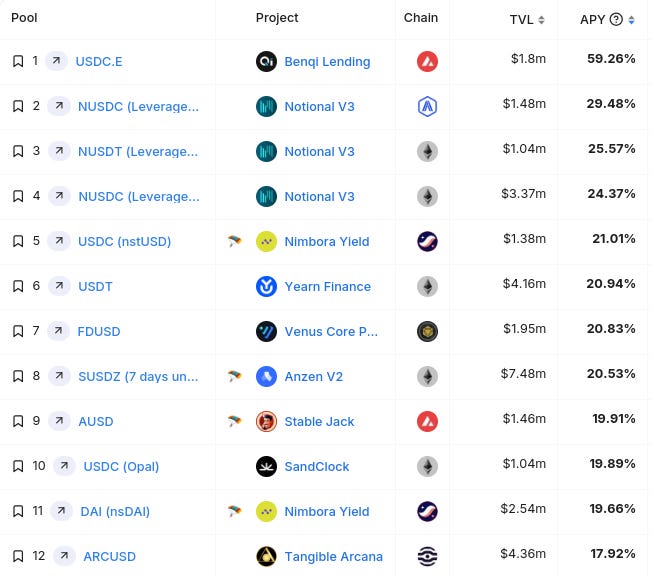This screenshot has width=651, height=576.
Task: Open the NUSDT (Leverage... pool link
Action: (x=138, y=152)
